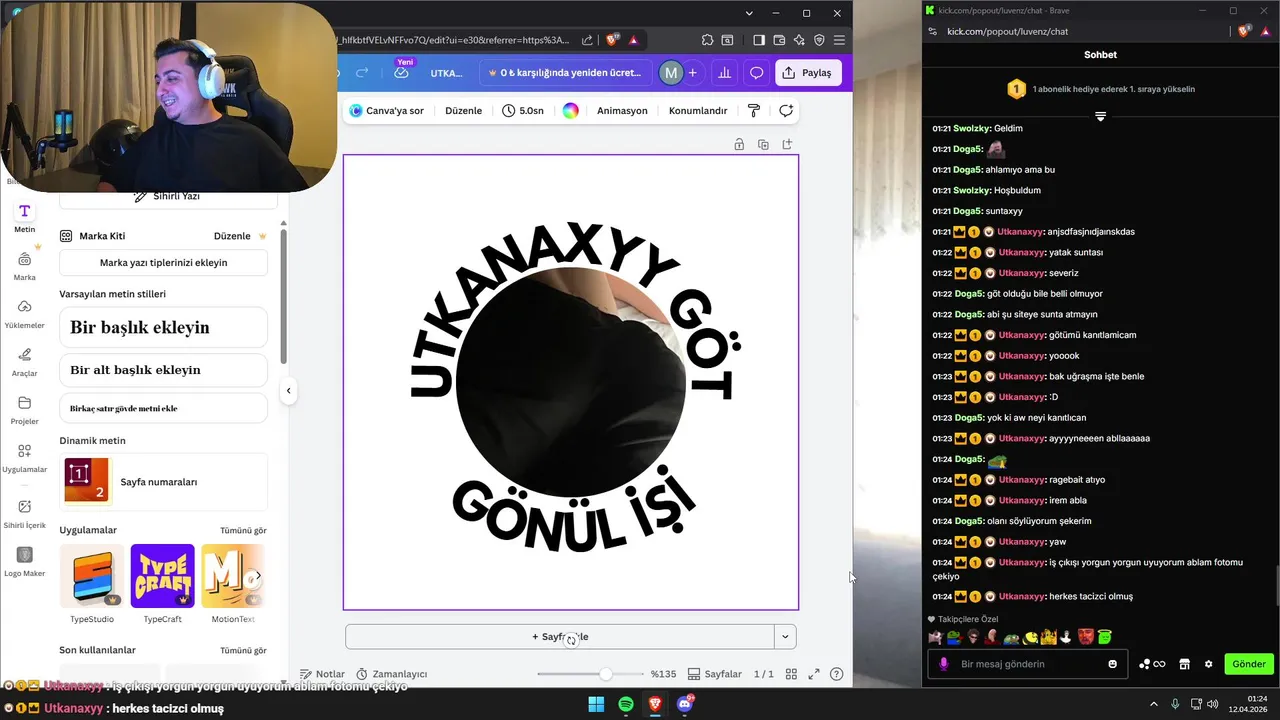1280x720 pixels.
Task: Click Düzenle link in Marka Kiti
Action: click(x=232, y=236)
